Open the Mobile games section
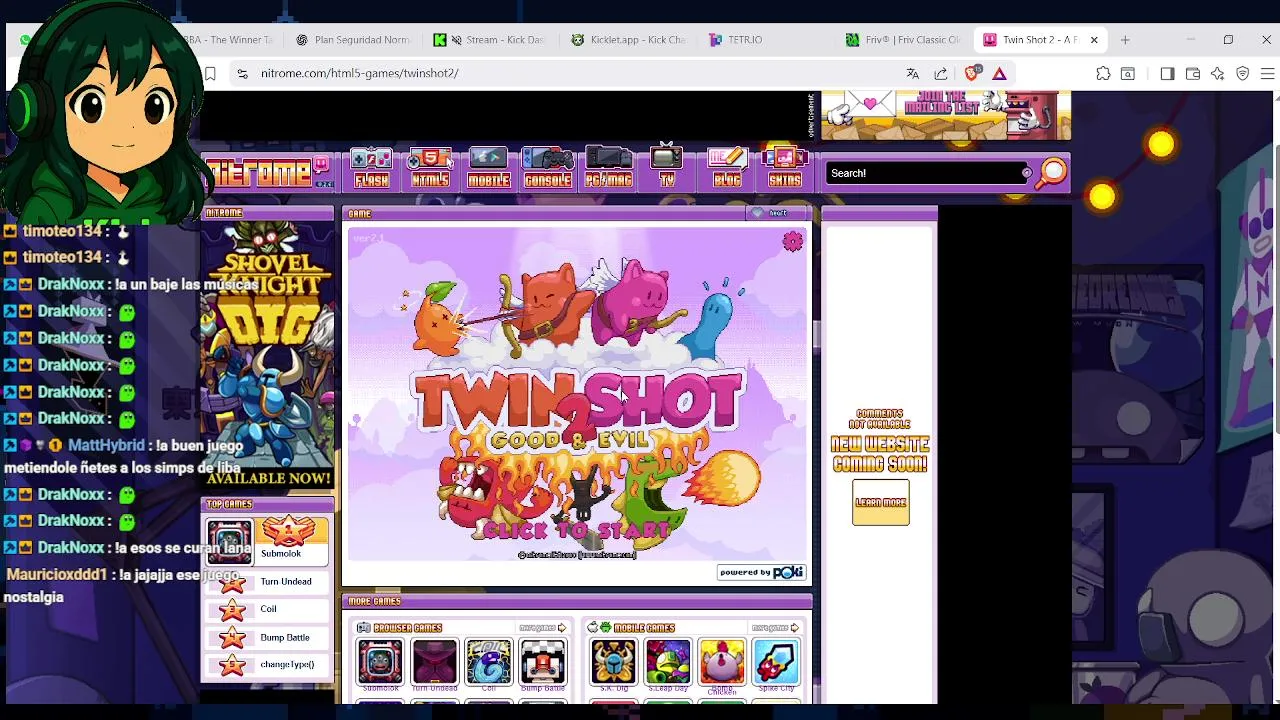This screenshot has height=720, width=1280. (489, 168)
